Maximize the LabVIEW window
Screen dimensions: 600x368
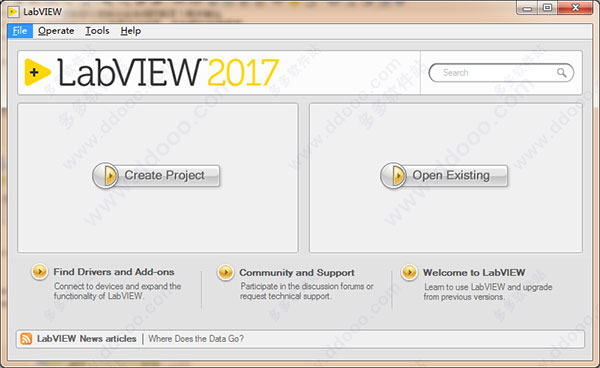click(x=548, y=8)
